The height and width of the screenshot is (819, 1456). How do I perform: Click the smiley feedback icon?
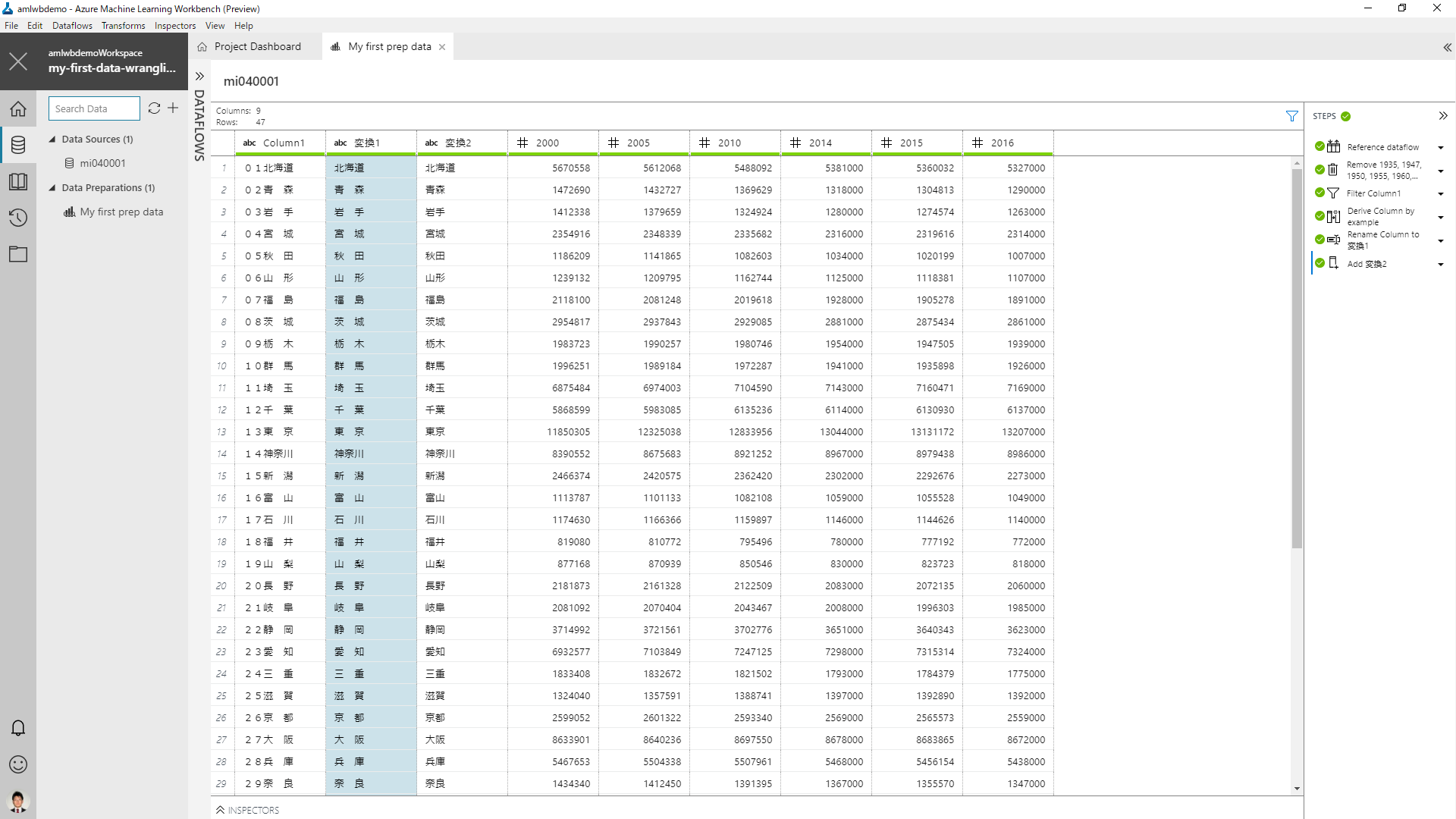[18, 764]
